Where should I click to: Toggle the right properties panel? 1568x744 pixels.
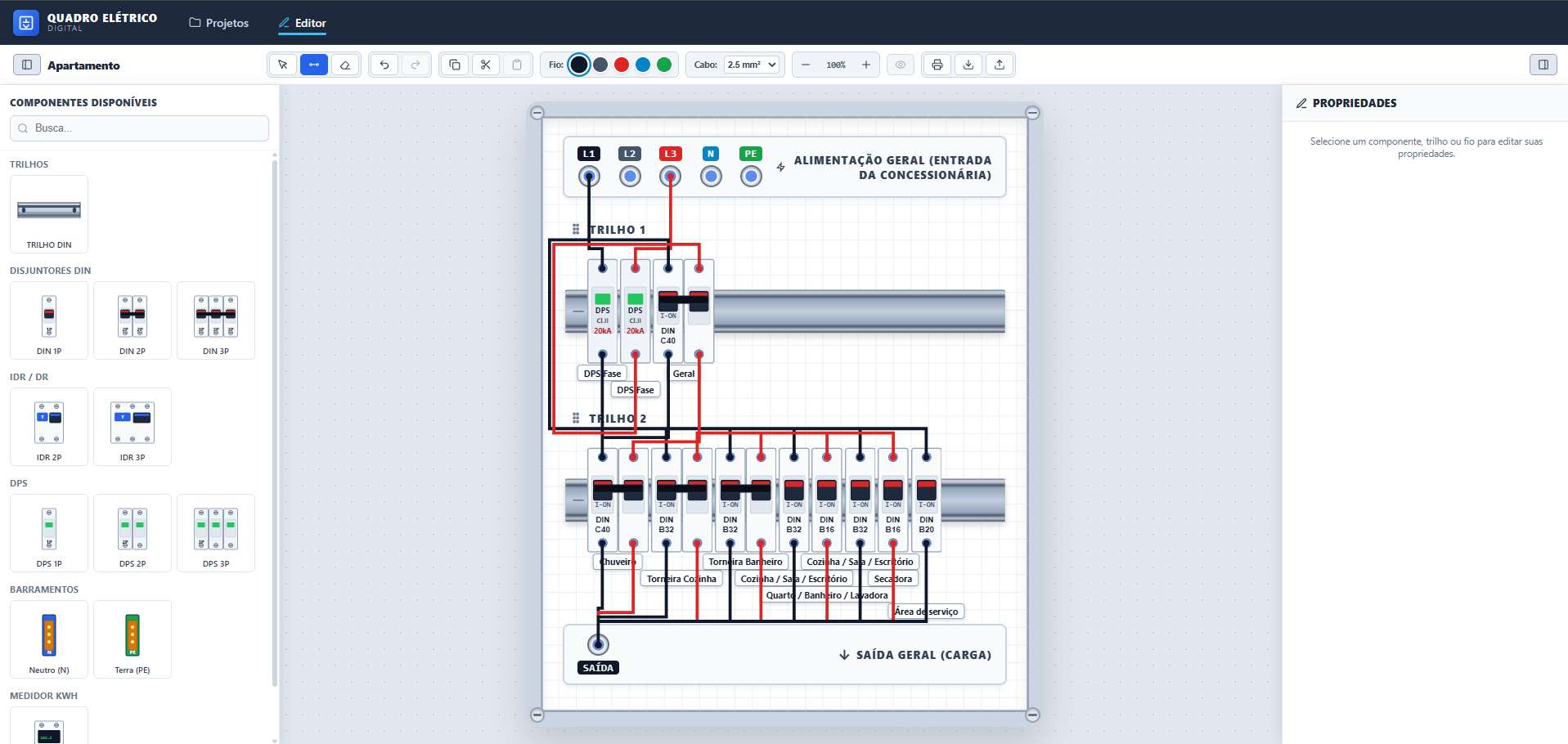tap(1543, 65)
